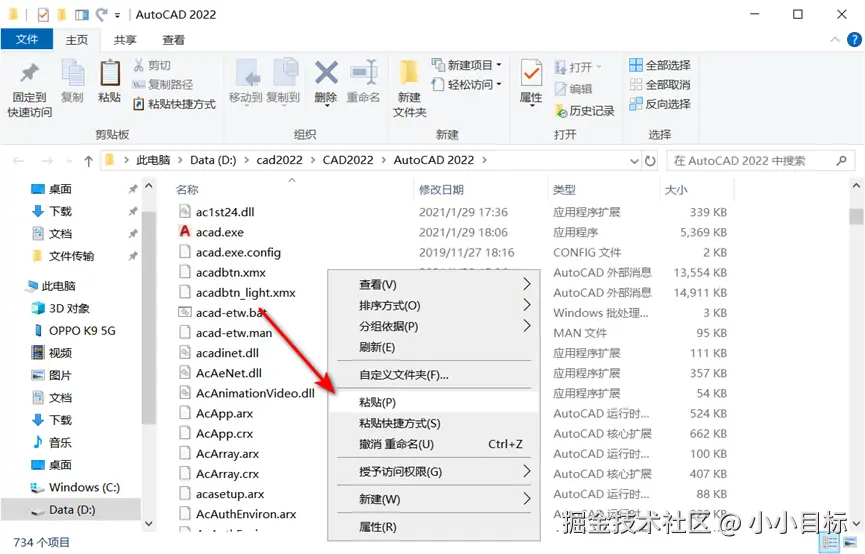Collapse the ribbon with chevron
Viewport: 865px width, 554px height.
[835, 40]
